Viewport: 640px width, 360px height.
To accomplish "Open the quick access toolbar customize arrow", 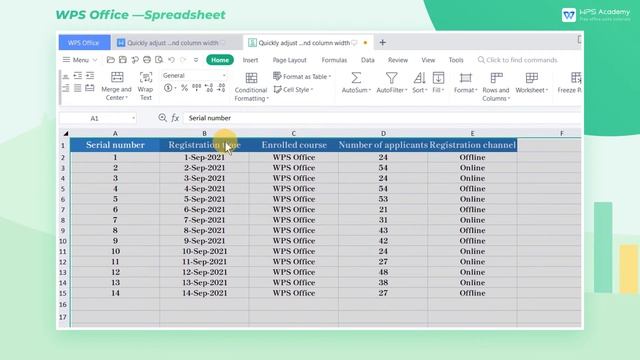I will [x=196, y=60].
